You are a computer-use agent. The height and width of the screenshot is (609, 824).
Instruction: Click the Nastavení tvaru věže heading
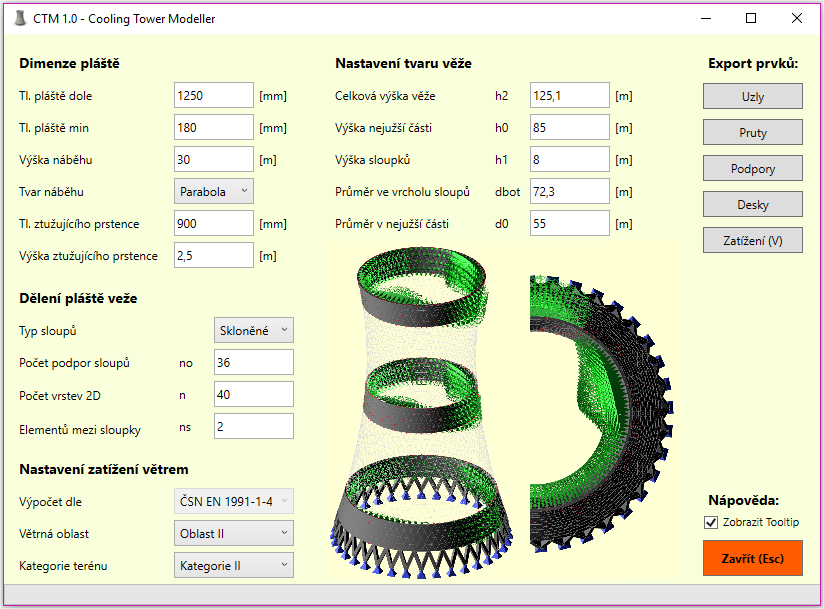(x=403, y=64)
